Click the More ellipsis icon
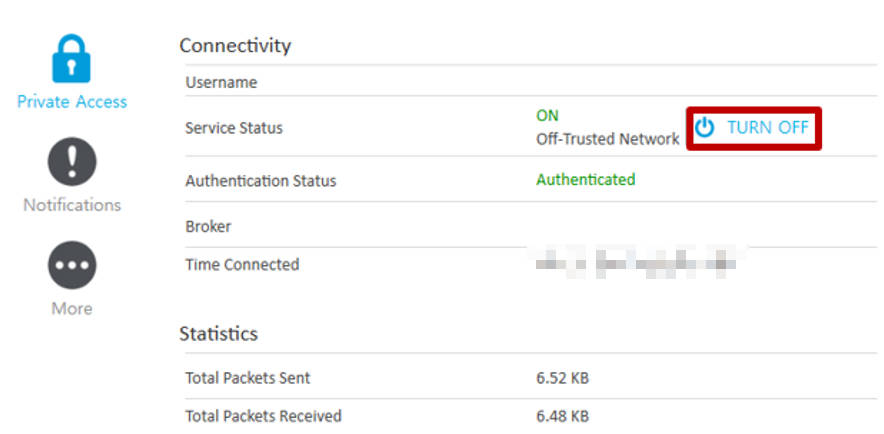 click(72, 265)
